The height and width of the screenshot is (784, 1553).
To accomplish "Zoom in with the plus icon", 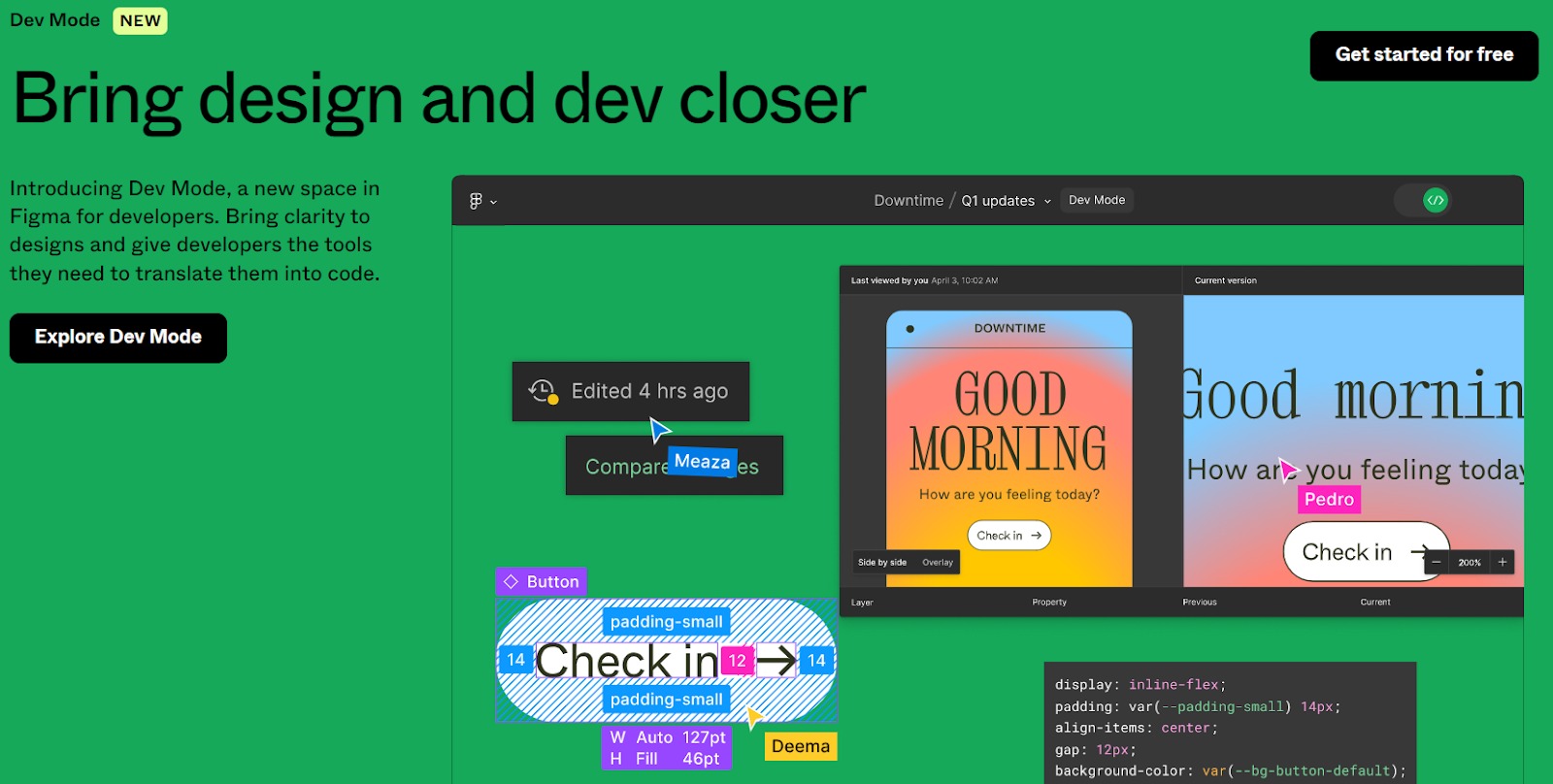I will tap(1503, 562).
